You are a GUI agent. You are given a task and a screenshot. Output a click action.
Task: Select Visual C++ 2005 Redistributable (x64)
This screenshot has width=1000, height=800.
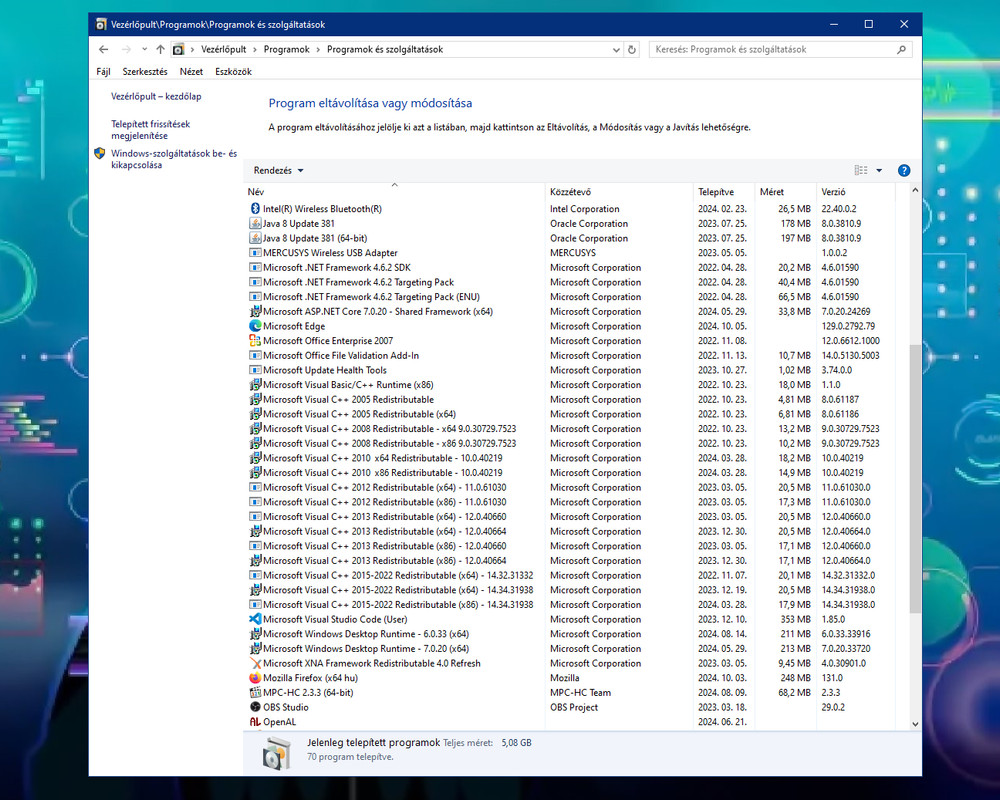coord(571,414)
